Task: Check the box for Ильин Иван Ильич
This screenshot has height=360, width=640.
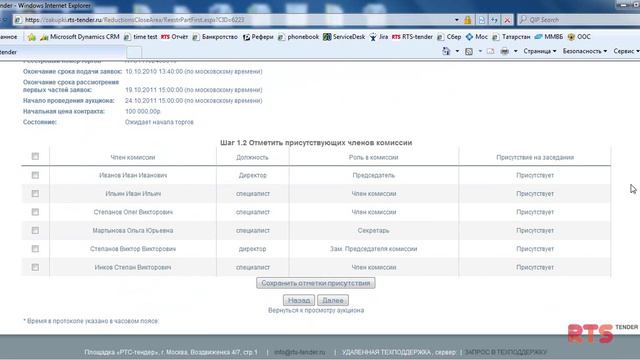Action: [35, 193]
